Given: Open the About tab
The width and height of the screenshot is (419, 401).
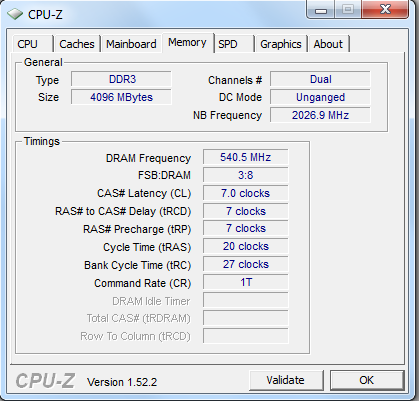Looking at the screenshot, I should click(328, 44).
